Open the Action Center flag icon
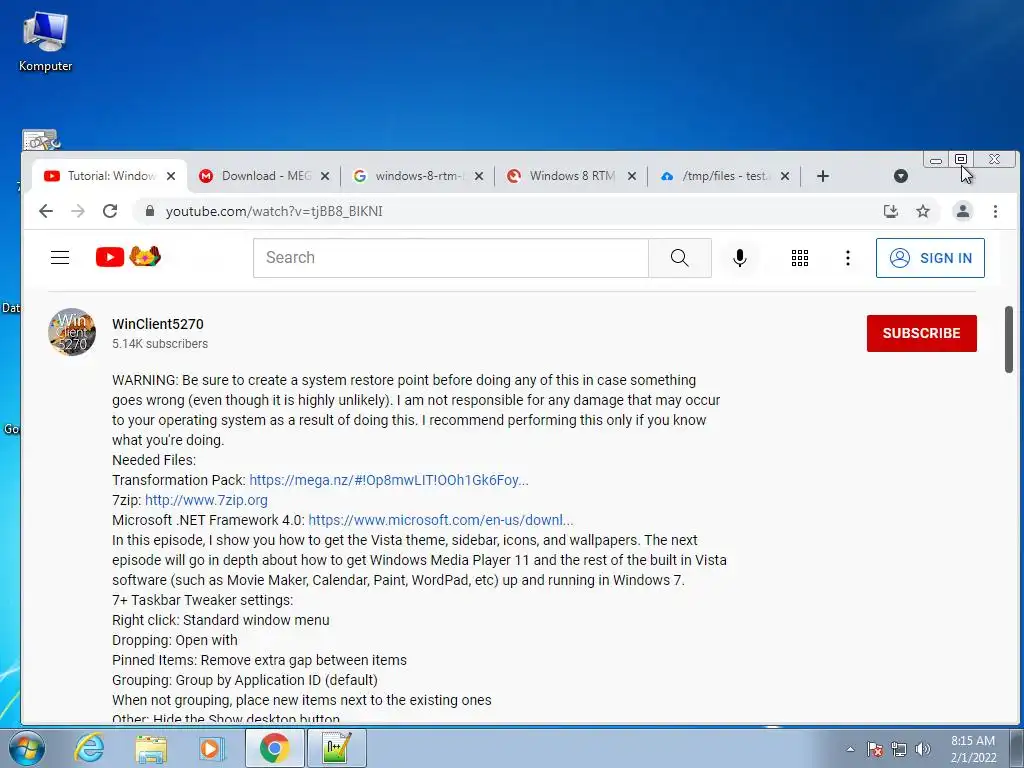This screenshot has width=1024, height=768. tap(874, 749)
